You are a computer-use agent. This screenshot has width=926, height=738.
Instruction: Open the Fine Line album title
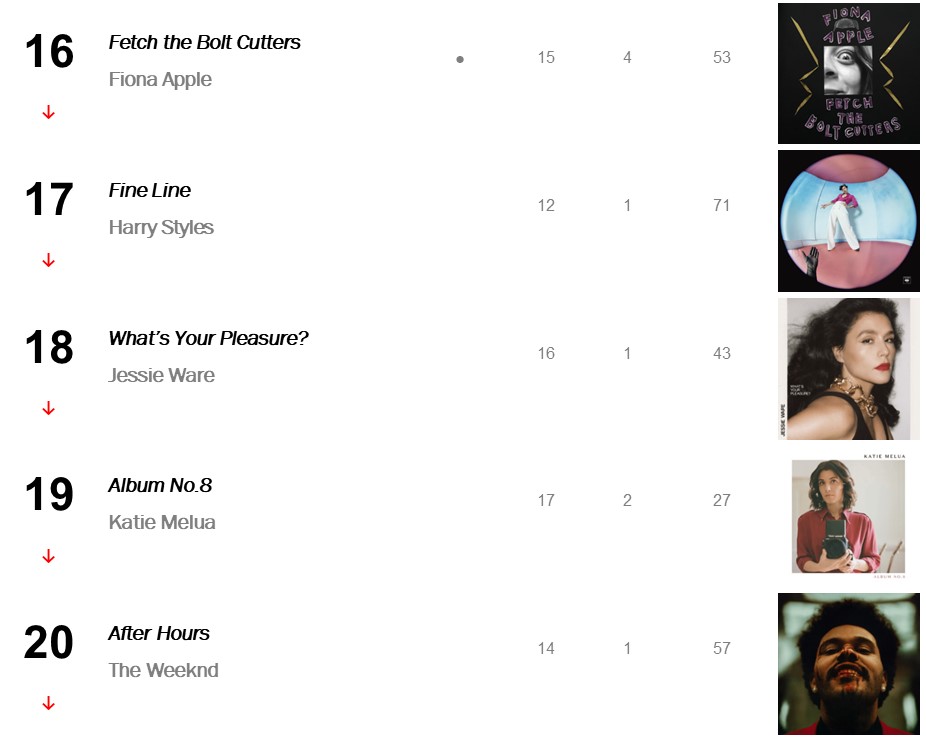(149, 190)
